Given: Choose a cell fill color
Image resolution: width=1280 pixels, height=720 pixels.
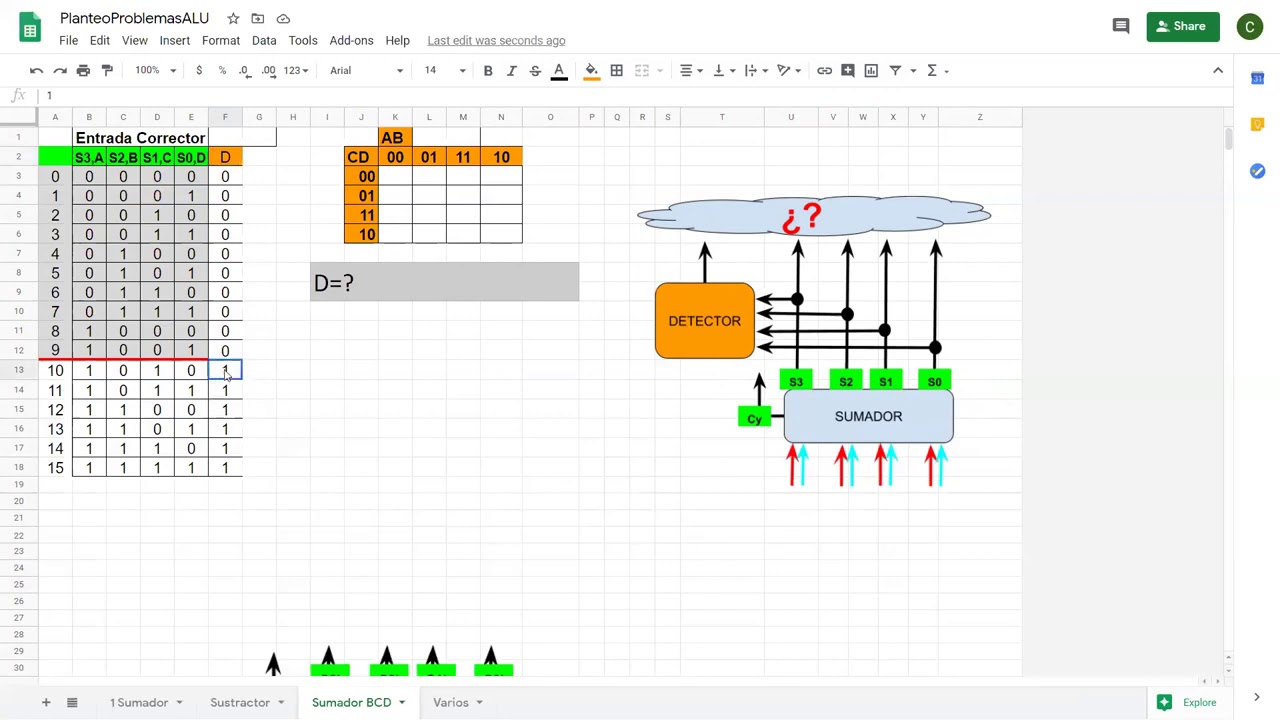Looking at the screenshot, I should coord(591,70).
